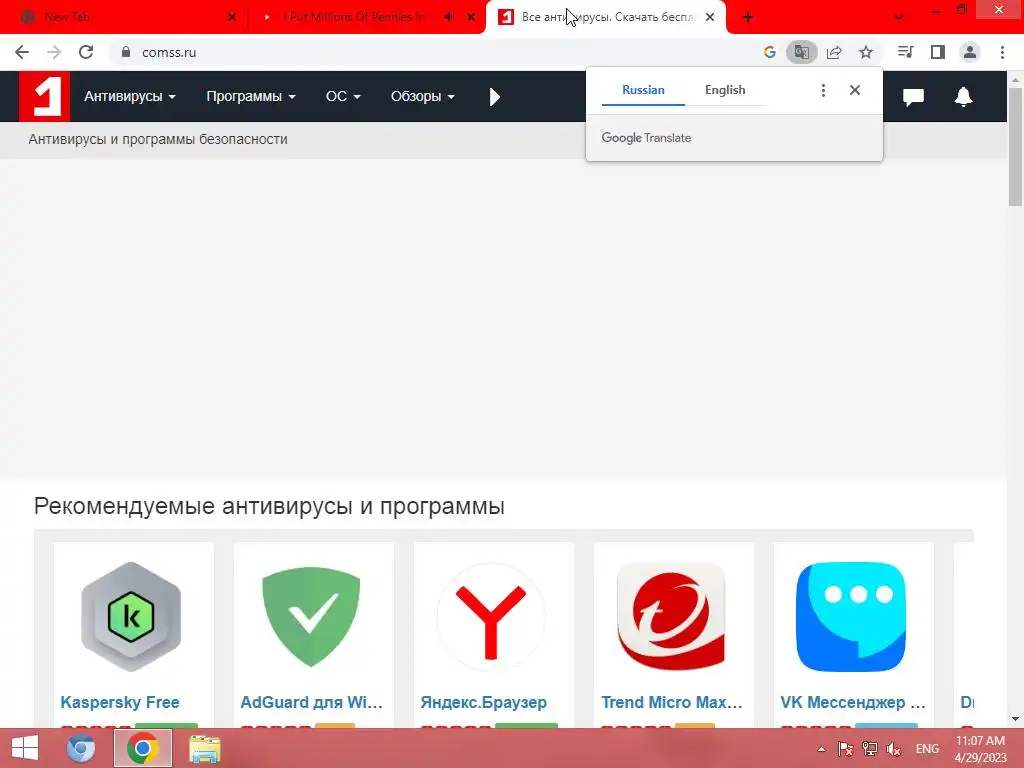Close the comss.ru tab
This screenshot has width=1024, height=768.
click(710, 17)
